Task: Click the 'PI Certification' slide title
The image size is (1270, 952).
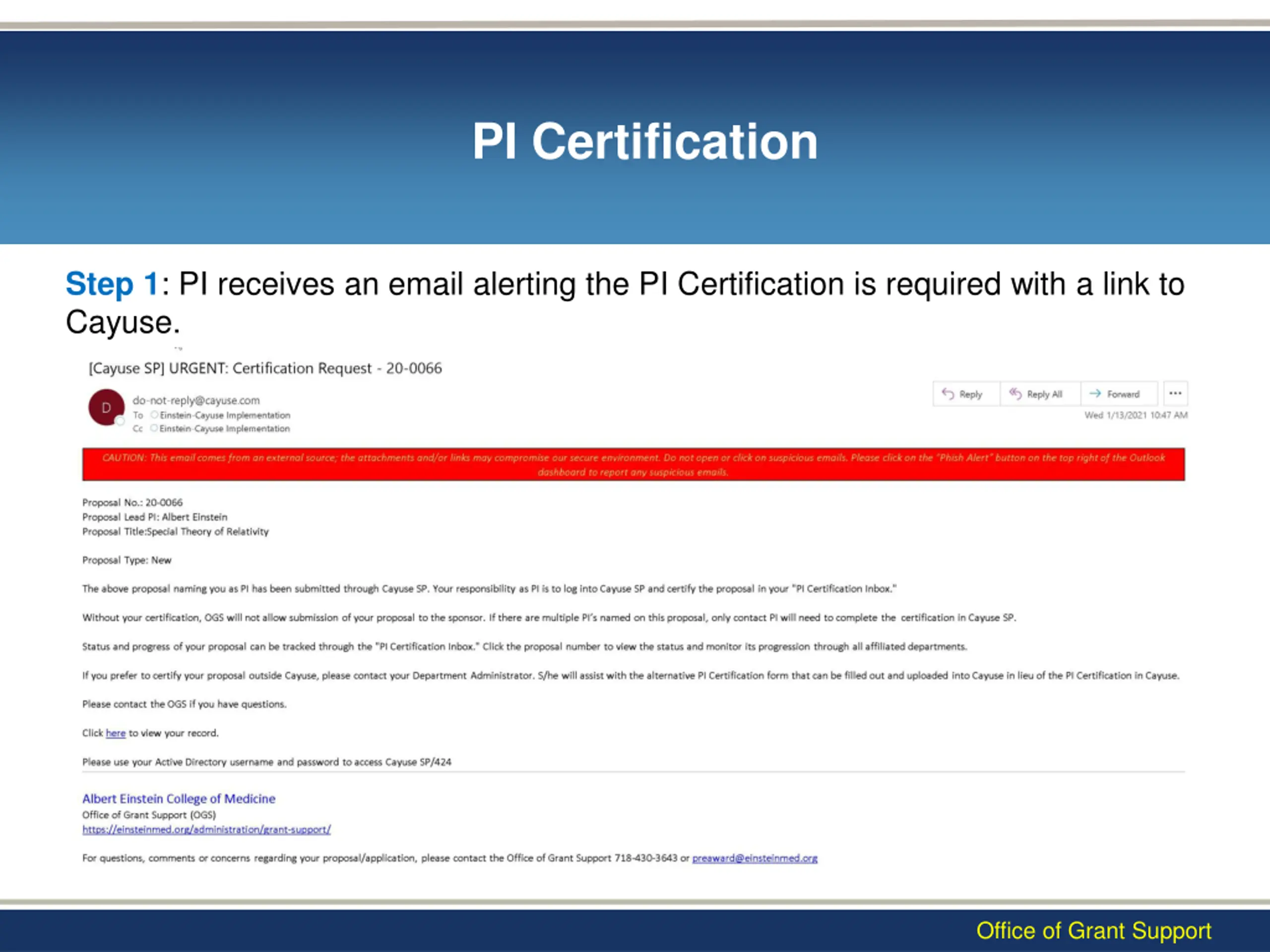Action: click(645, 141)
